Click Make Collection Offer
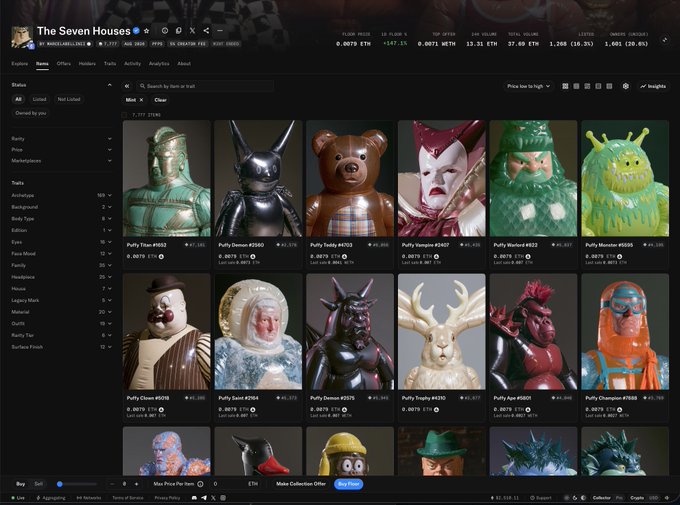 pos(301,484)
